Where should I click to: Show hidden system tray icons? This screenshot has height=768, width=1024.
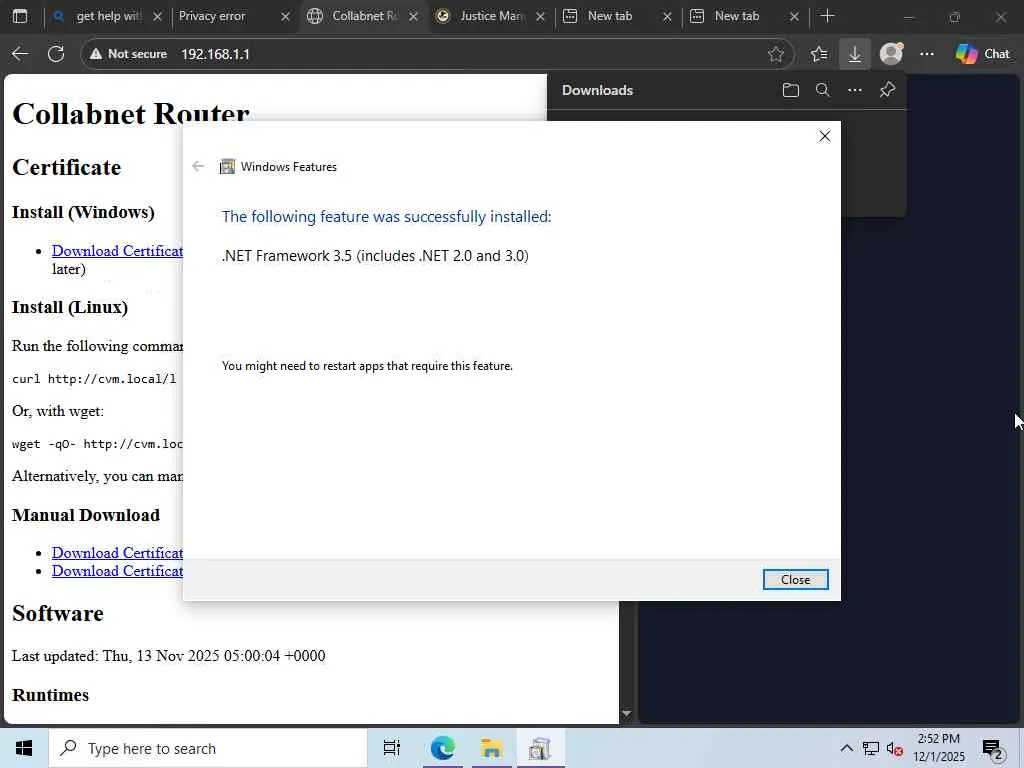coord(846,748)
